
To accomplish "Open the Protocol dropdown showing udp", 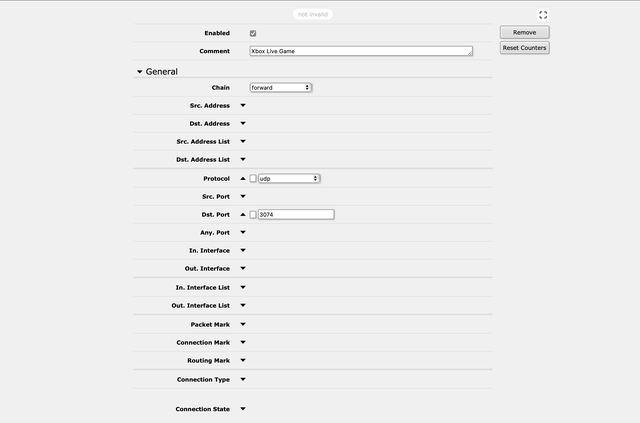I will click(288, 178).
